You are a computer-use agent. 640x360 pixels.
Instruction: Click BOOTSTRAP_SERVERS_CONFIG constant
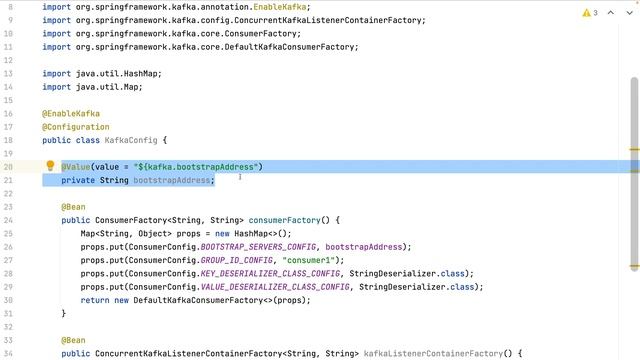[258, 247]
